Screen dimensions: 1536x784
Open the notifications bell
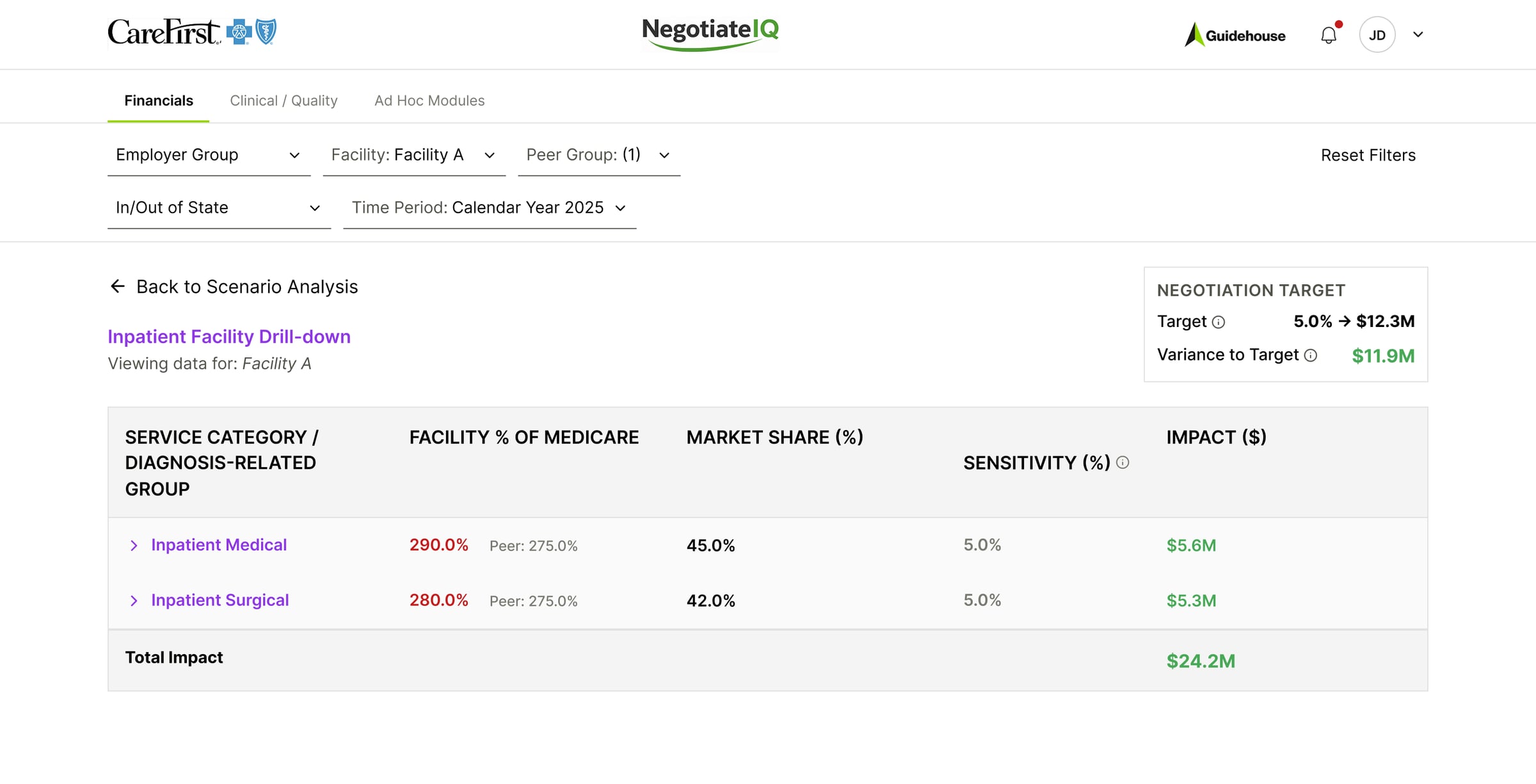pos(1329,35)
